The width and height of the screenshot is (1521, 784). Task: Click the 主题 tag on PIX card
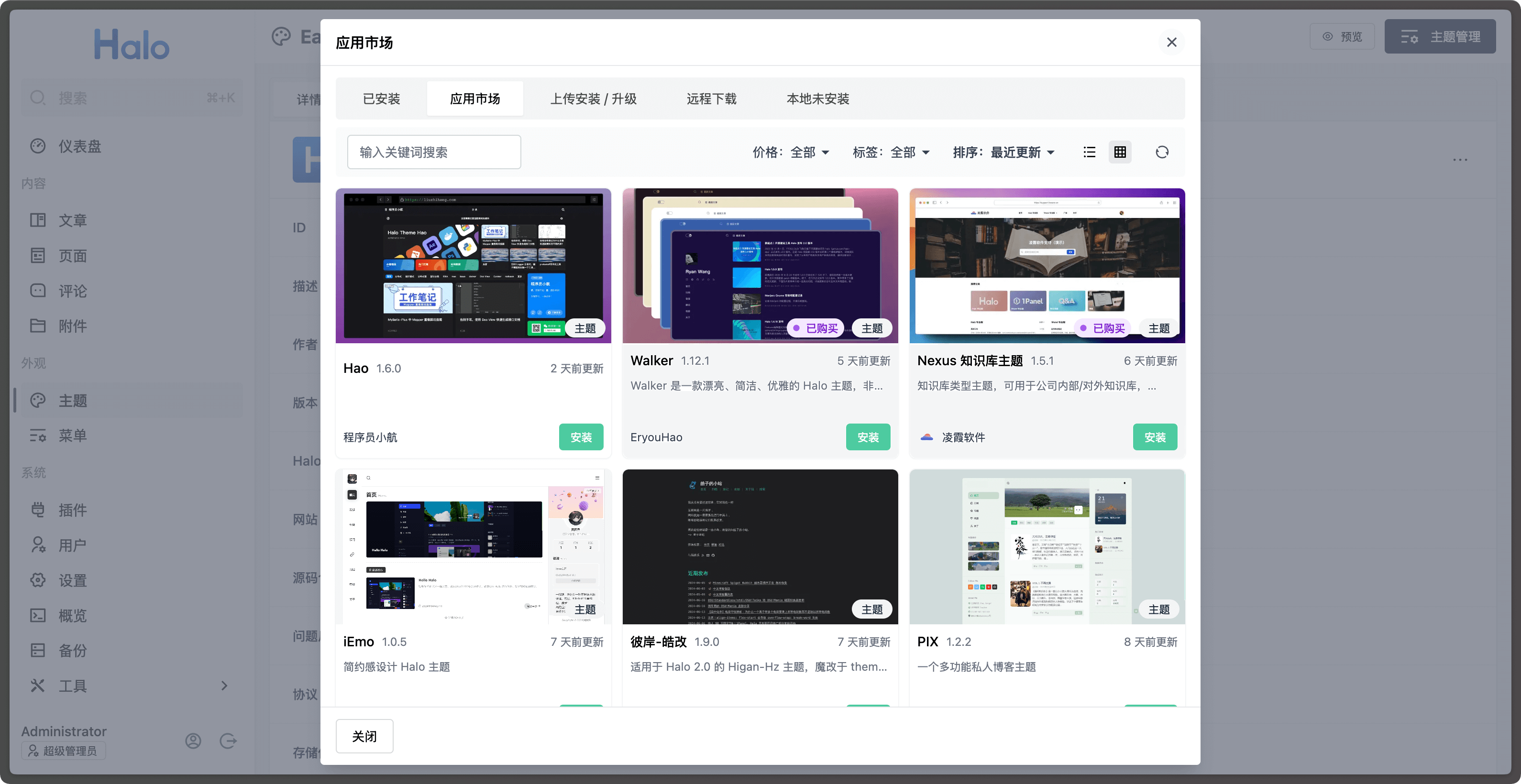pyautogui.click(x=1159, y=610)
